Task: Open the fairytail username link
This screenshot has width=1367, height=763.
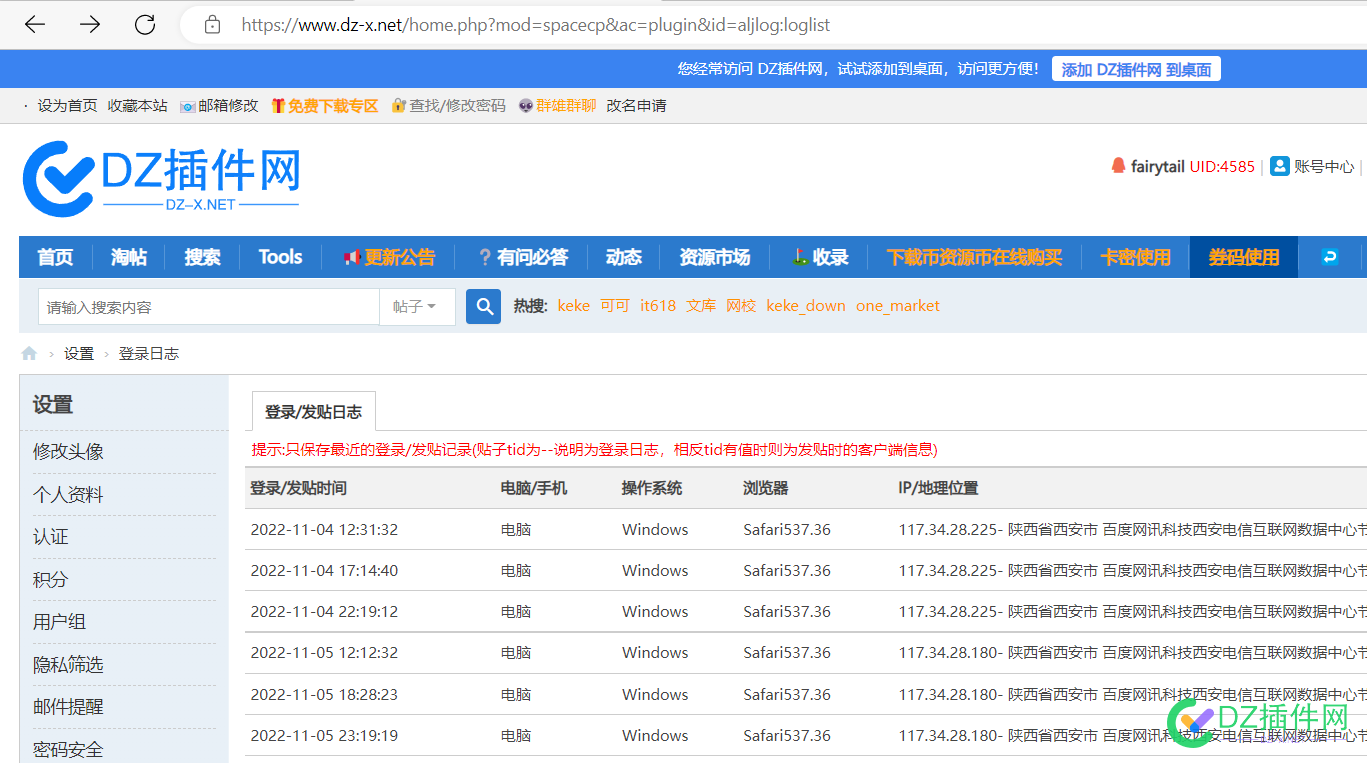Action: (x=1158, y=167)
